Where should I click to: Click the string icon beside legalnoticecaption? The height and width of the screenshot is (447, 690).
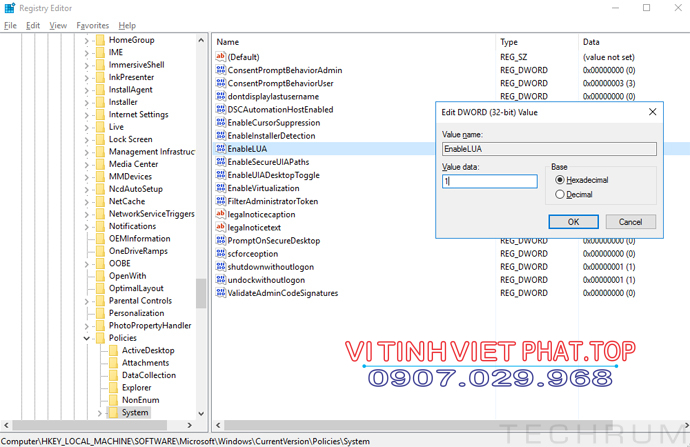click(221, 215)
